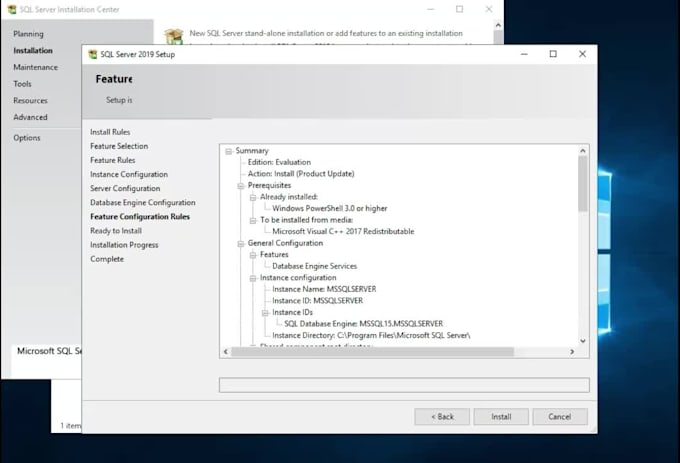Minimize the SQL Server 2019 Setup window

pyautogui.click(x=524, y=54)
